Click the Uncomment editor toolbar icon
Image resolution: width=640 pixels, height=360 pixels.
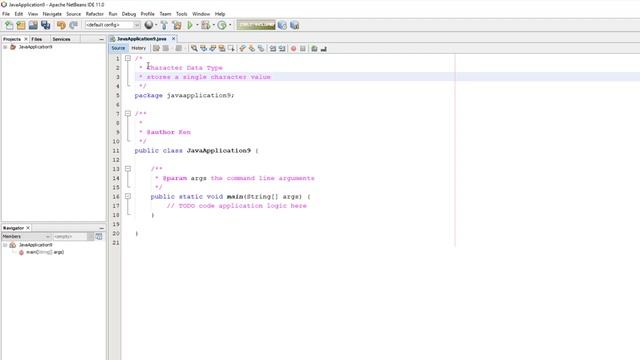[323, 49]
